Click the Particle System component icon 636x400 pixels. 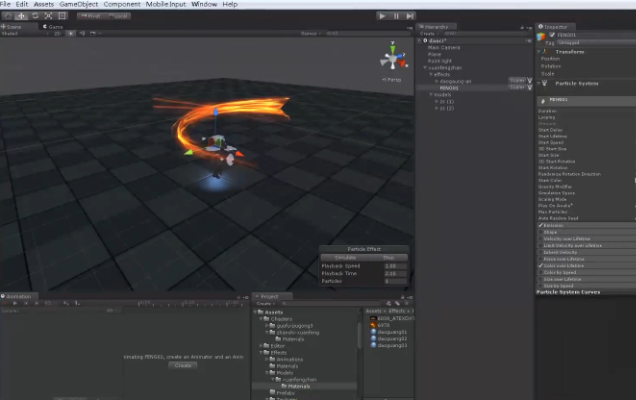545,83
